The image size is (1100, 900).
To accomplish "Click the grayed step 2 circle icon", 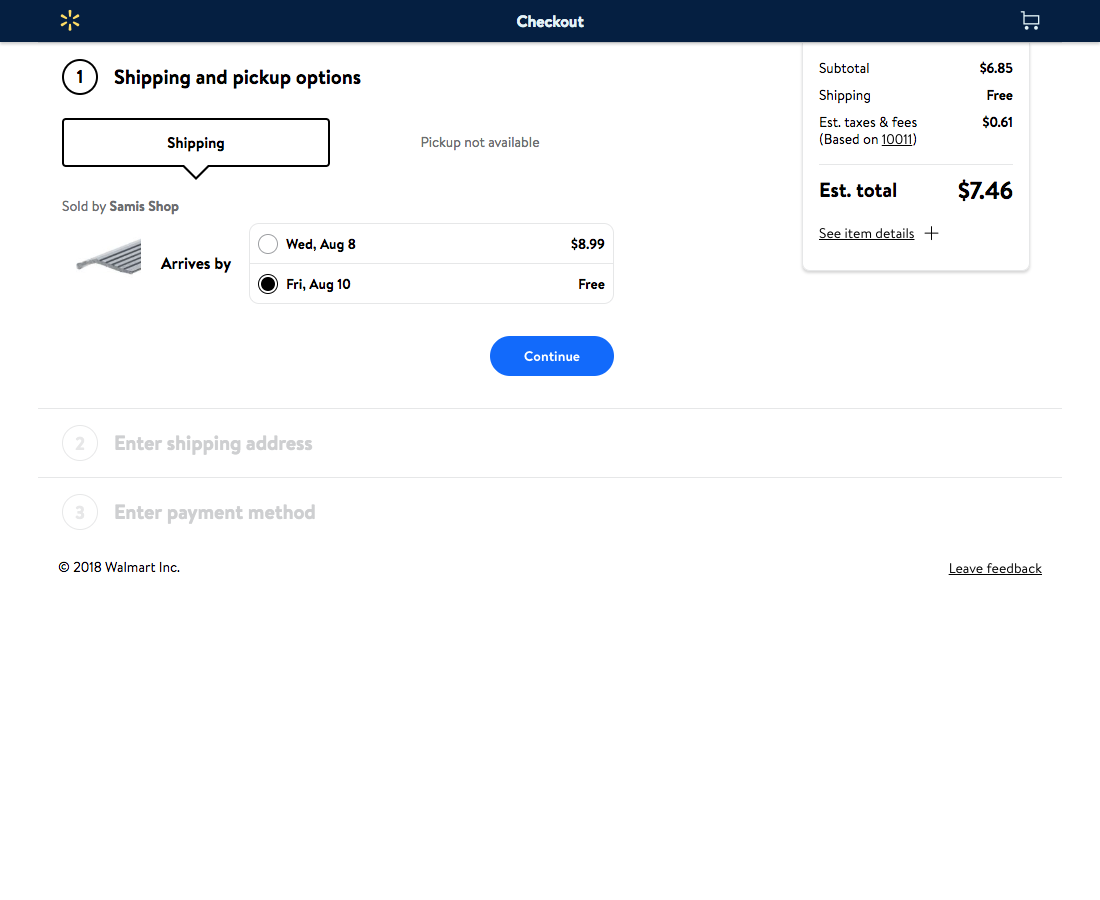I will tap(80, 443).
